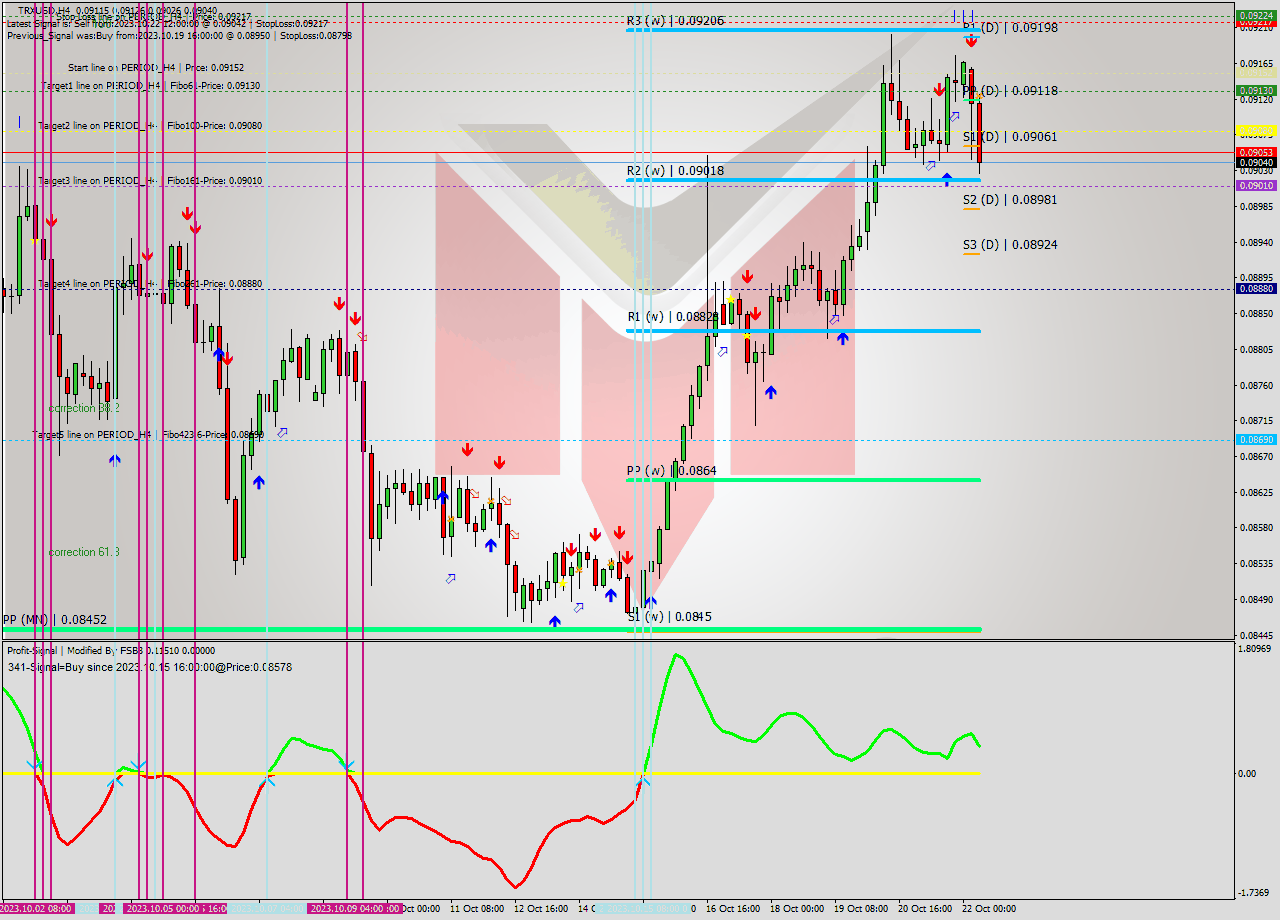Image resolution: width=1280 pixels, height=920 pixels.
Task: Click the red 0.09053 price tag
Action: [1257, 152]
